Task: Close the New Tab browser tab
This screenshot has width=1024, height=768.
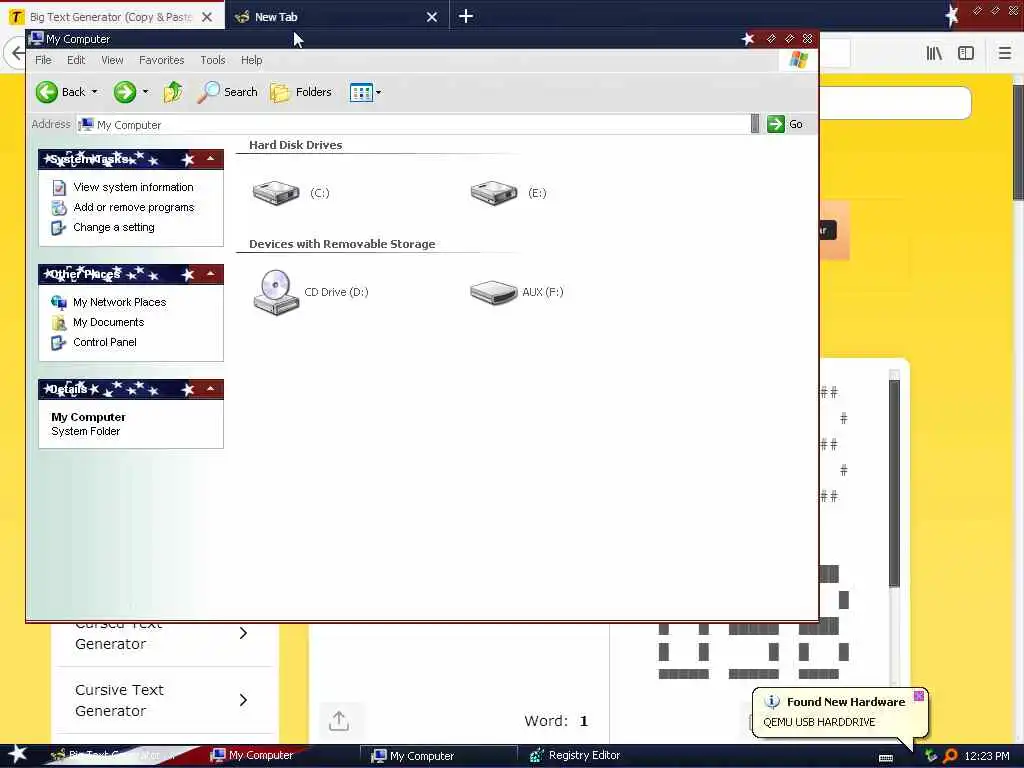Action: point(432,17)
